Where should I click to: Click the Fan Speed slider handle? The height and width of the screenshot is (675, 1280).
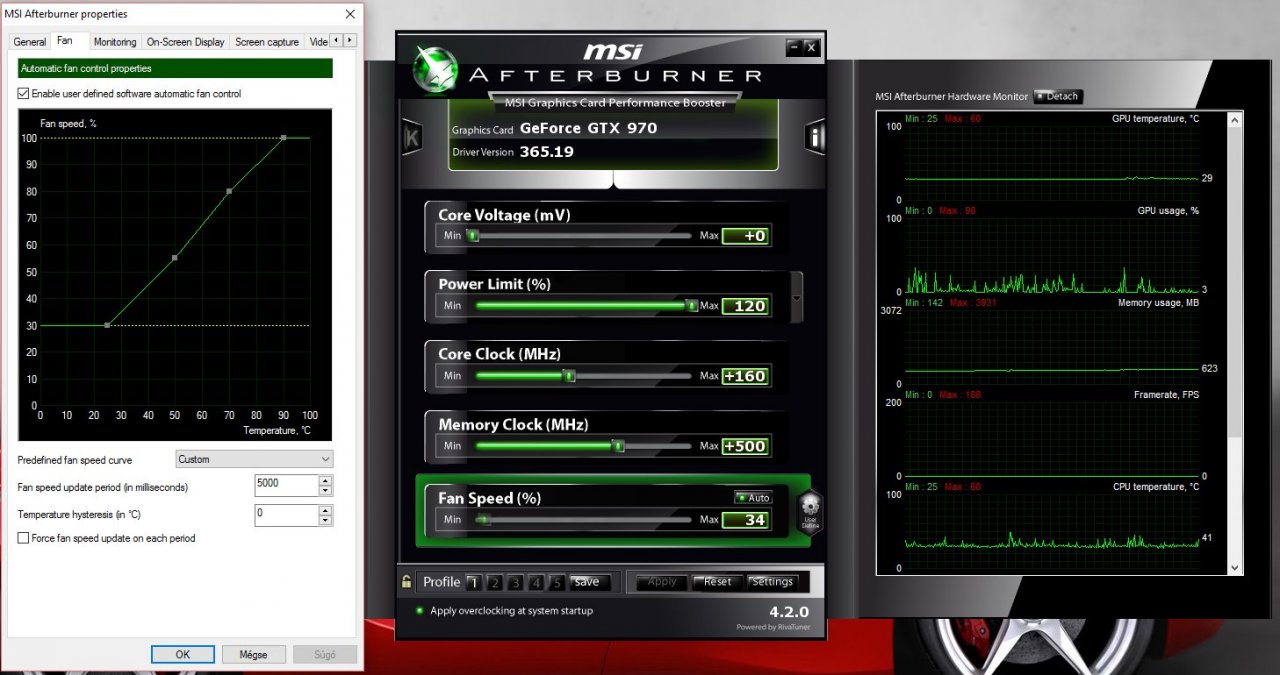click(484, 520)
